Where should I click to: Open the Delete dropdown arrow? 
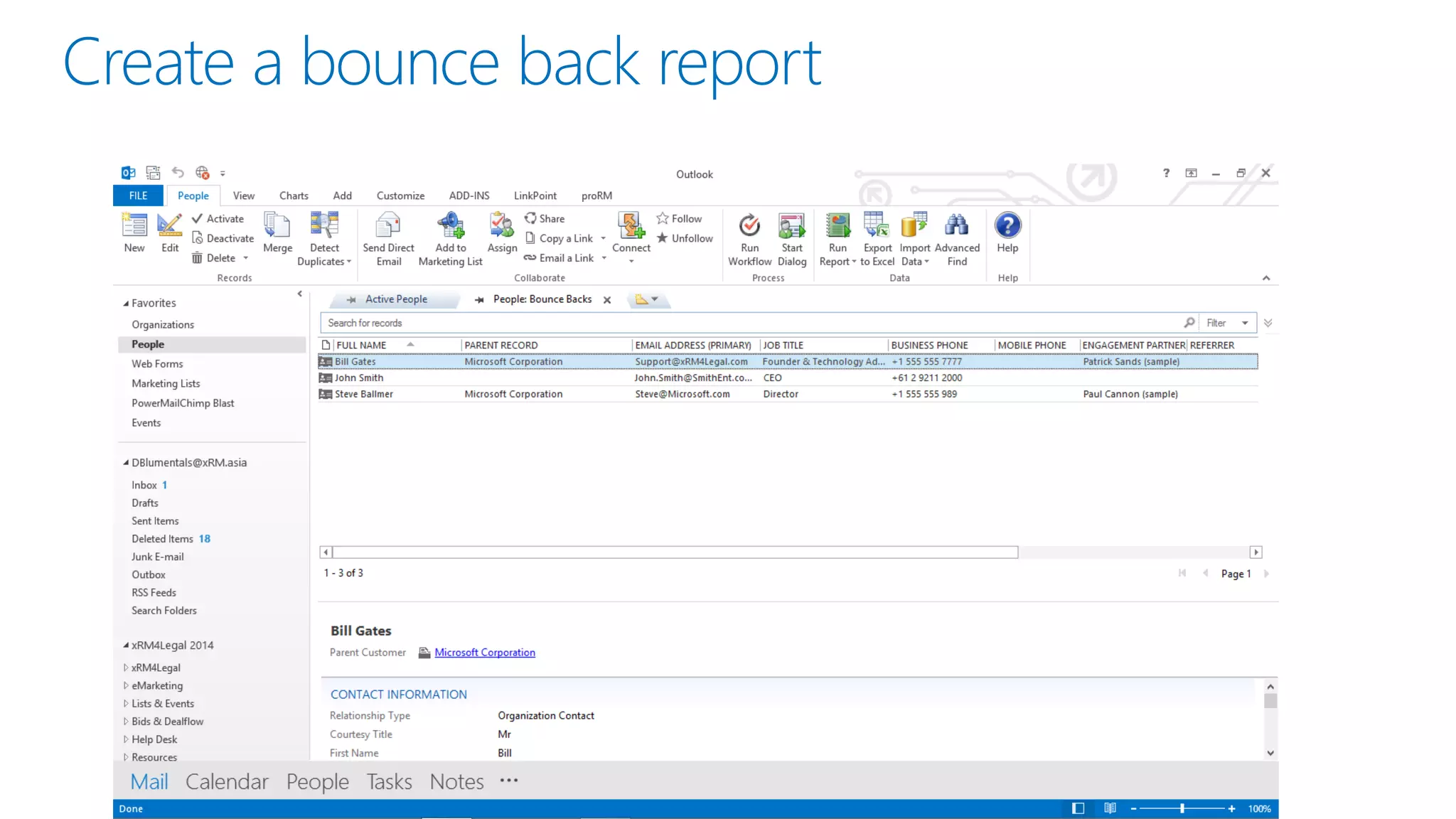pos(246,258)
